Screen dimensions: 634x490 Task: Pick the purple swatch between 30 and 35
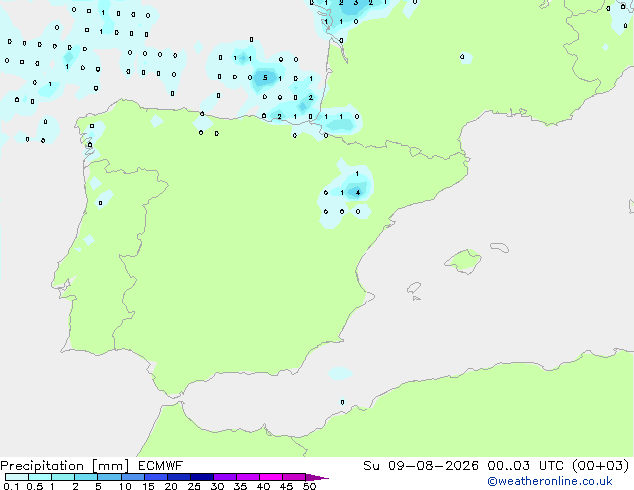click(225, 477)
